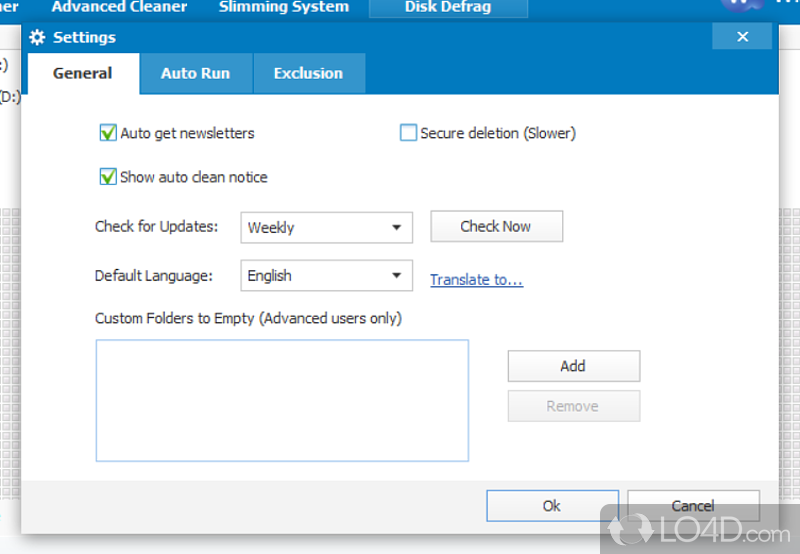Switch to the General tab
The image size is (800, 554).
[x=82, y=74]
